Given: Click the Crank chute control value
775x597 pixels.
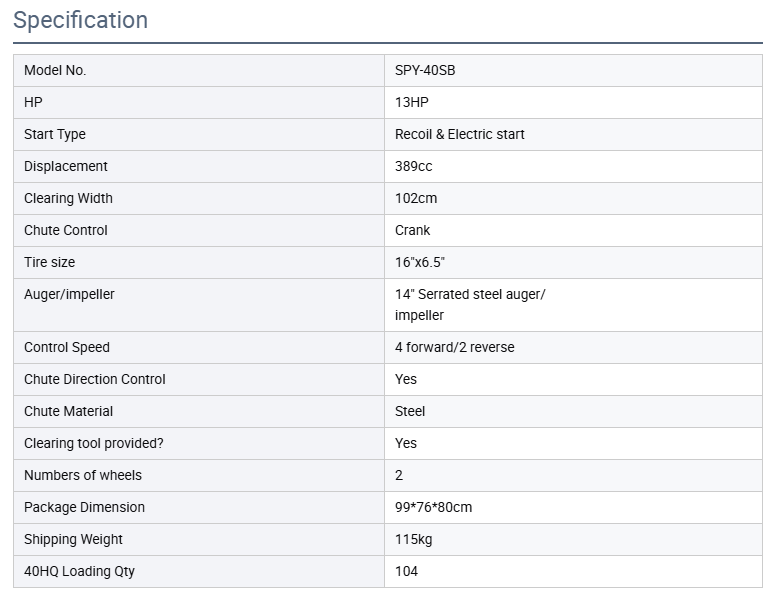Looking at the screenshot, I should (x=412, y=230).
